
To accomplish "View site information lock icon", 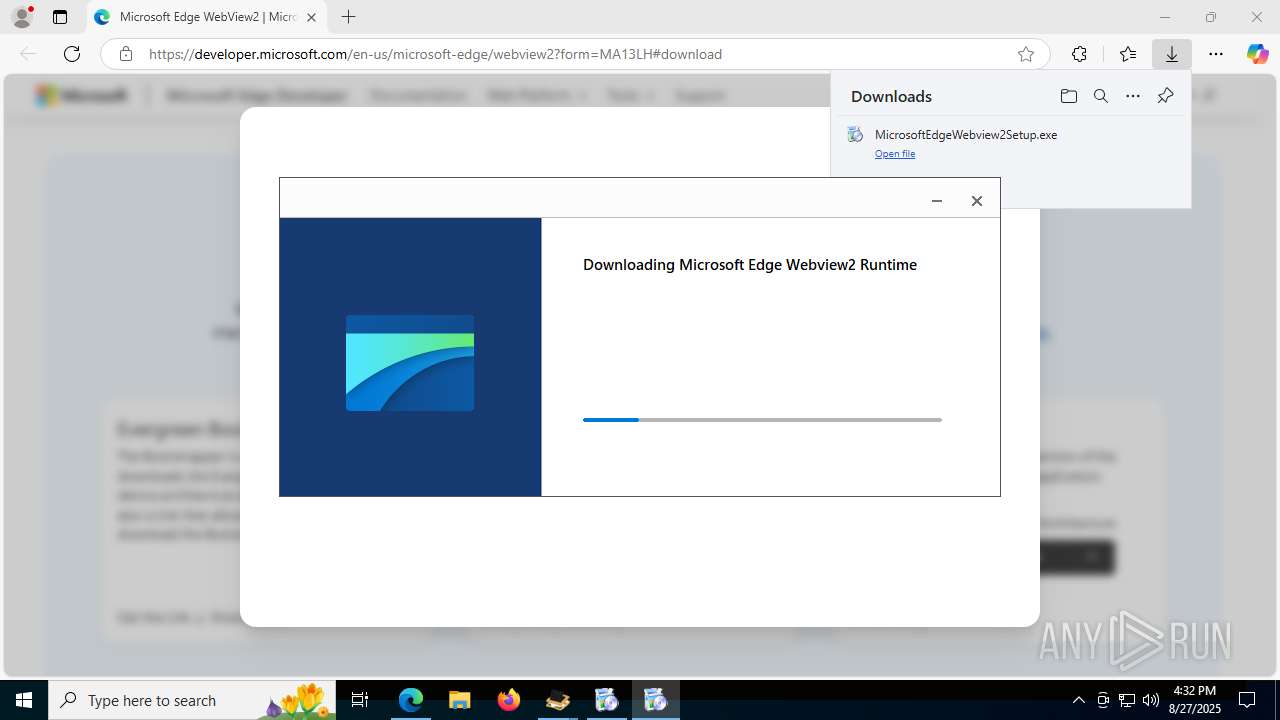I will click(126, 54).
